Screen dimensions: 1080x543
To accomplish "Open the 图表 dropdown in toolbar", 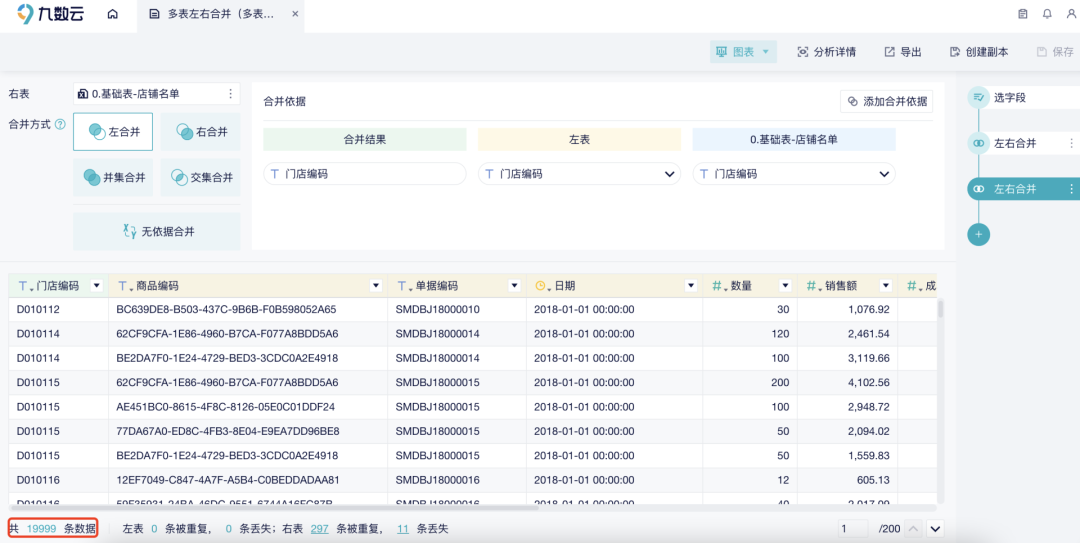I will pyautogui.click(x=743, y=52).
